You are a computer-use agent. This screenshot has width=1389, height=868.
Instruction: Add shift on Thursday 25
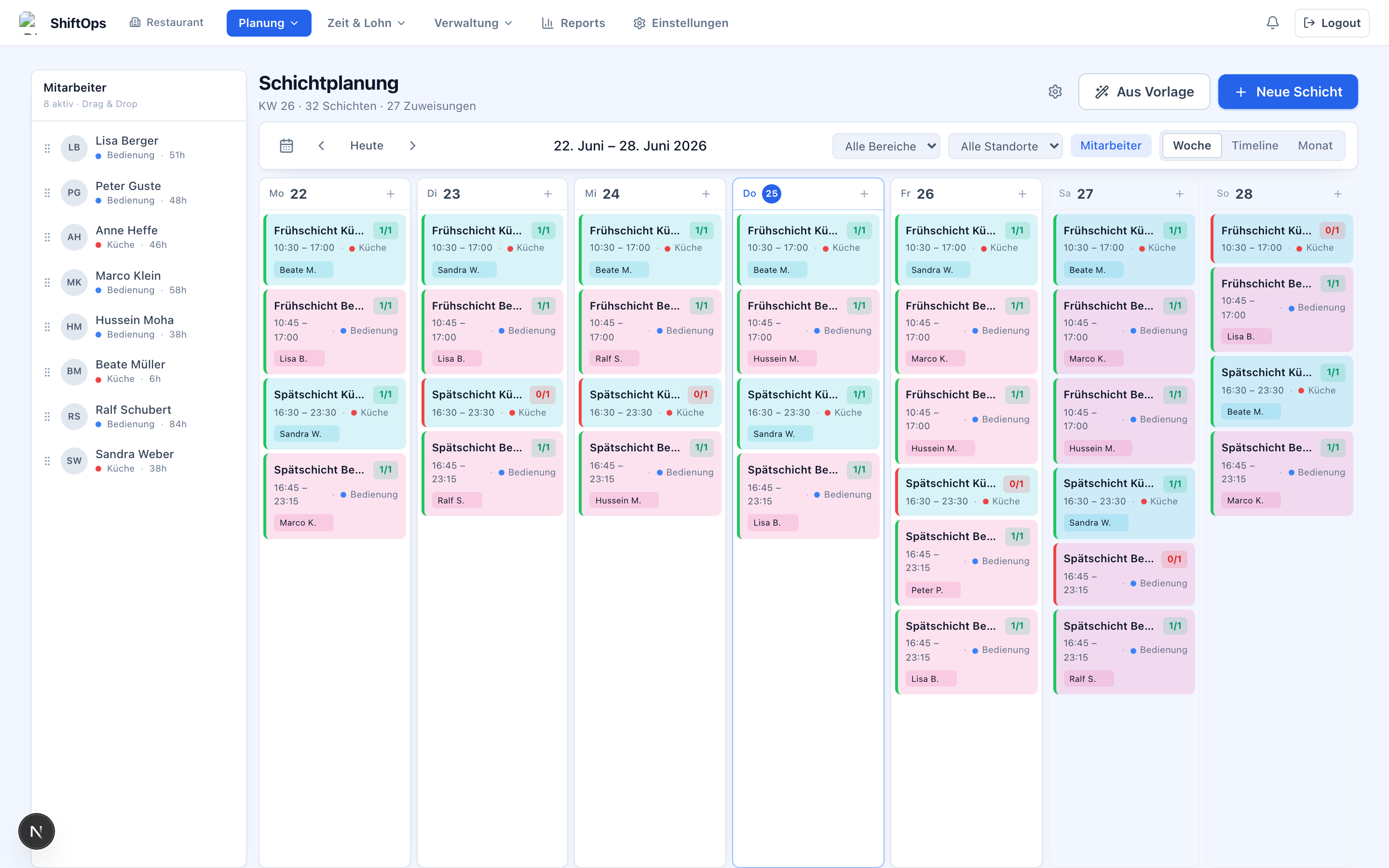click(x=864, y=194)
